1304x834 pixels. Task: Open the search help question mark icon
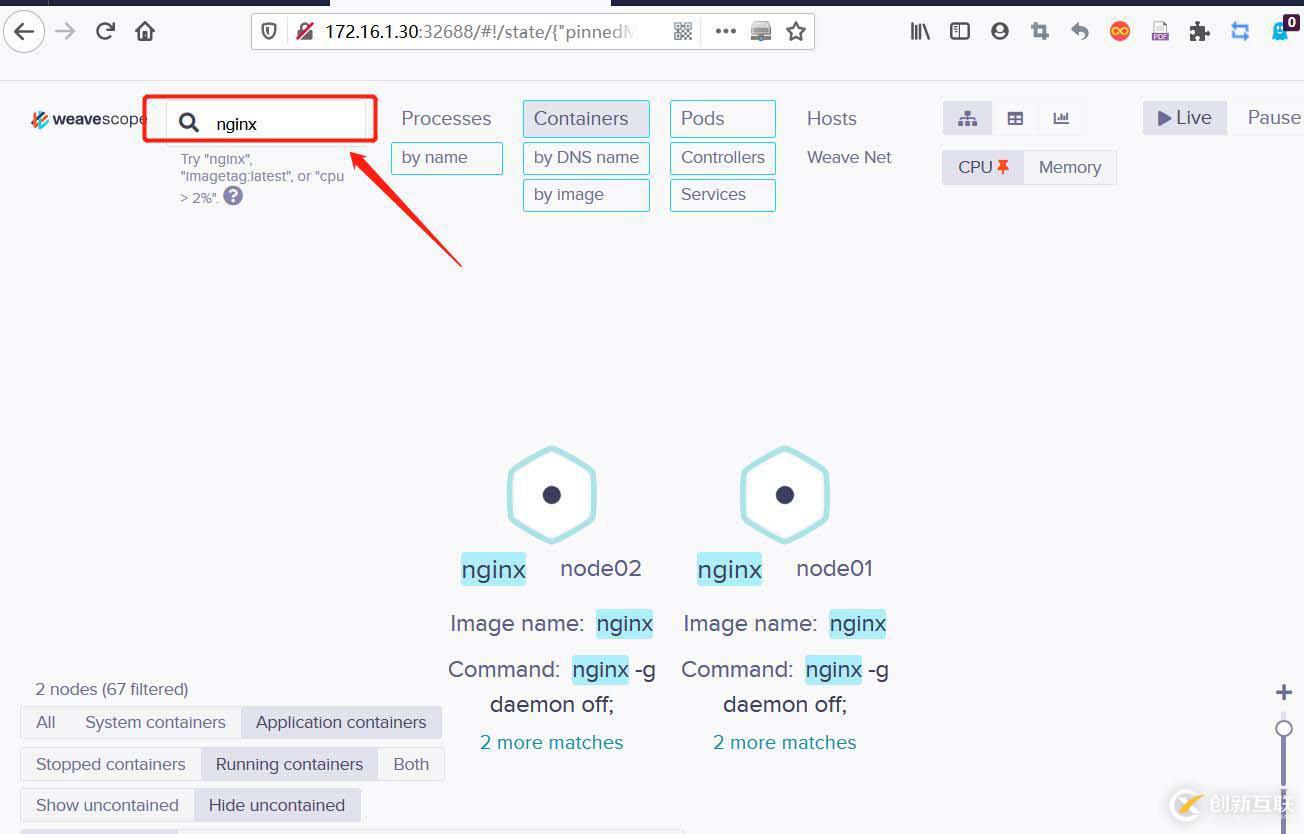click(x=233, y=197)
